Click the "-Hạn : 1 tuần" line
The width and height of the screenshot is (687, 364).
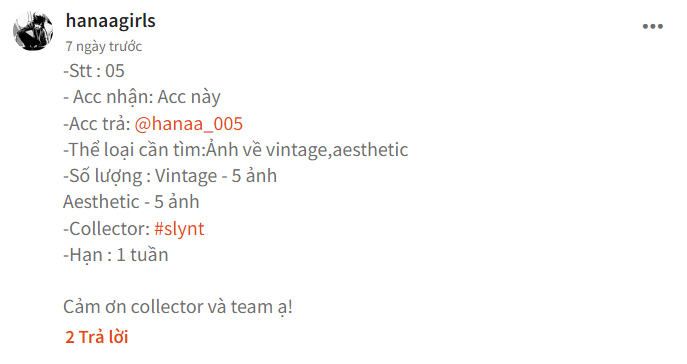pos(116,255)
